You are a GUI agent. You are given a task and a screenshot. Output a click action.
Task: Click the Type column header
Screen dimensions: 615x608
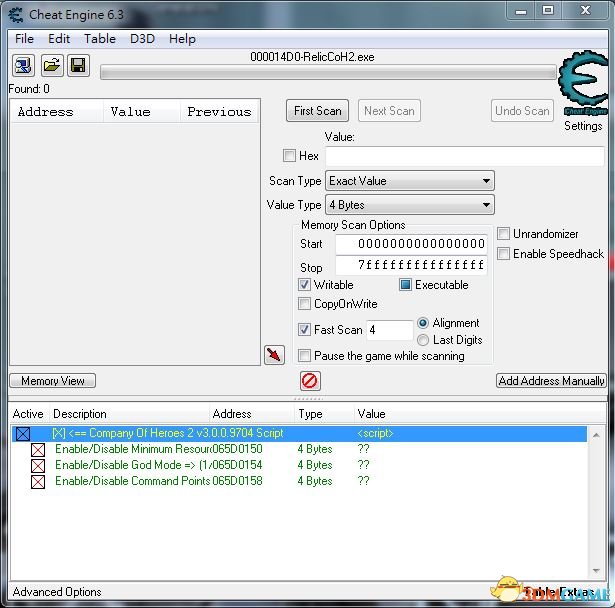click(x=324, y=414)
